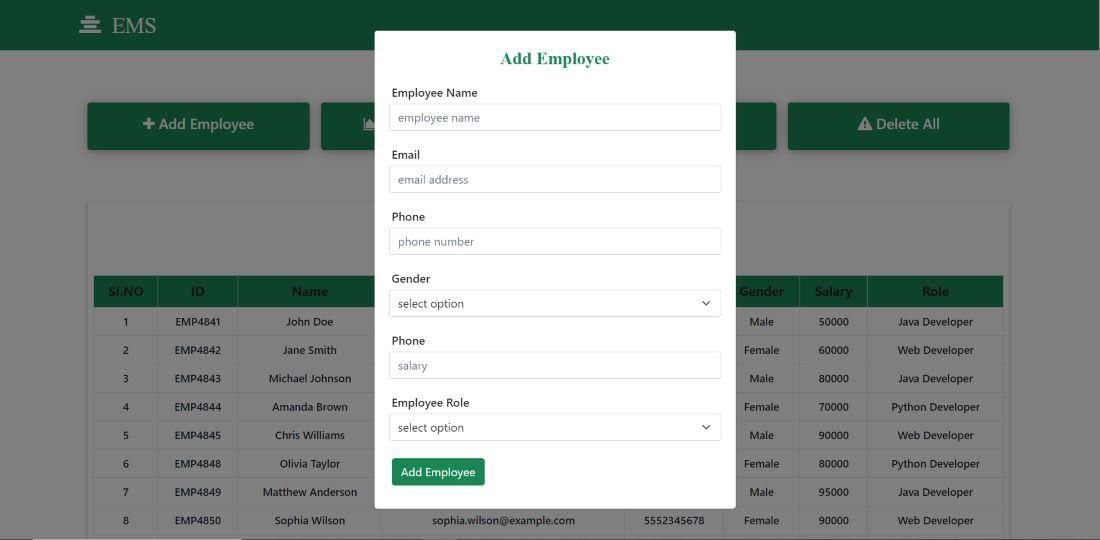Image resolution: width=1100 pixels, height=540 pixels.
Task: Click the Gender column header in table
Action: (761, 291)
